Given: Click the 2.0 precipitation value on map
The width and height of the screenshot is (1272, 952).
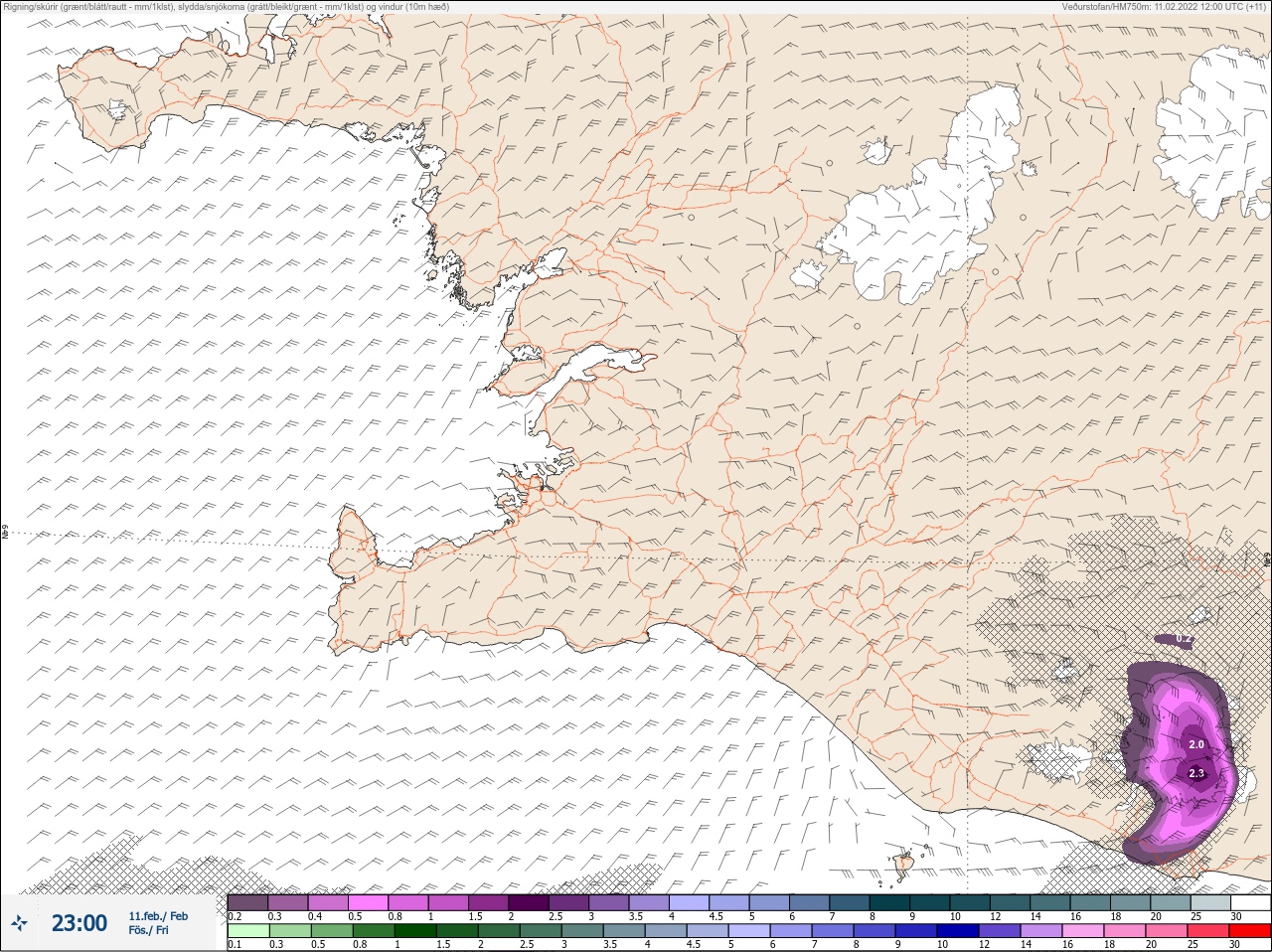Looking at the screenshot, I should 1196,744.
